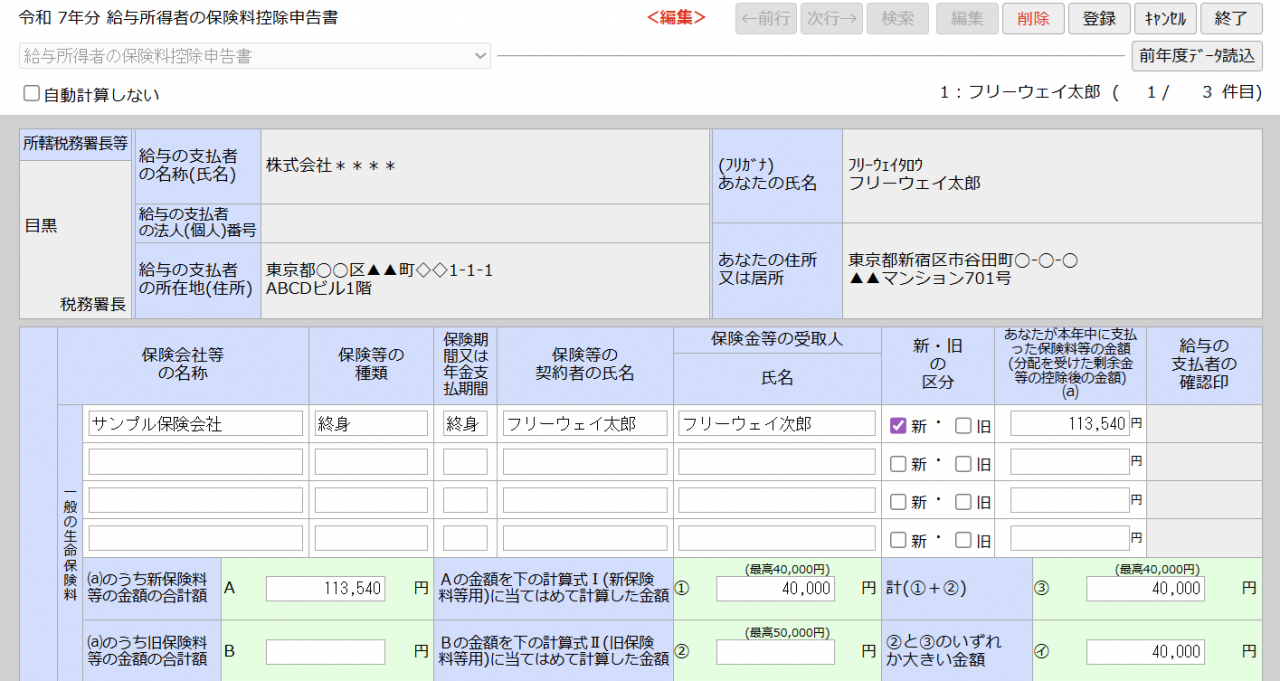Click the 次行→ next row button

tap(831, 18)
